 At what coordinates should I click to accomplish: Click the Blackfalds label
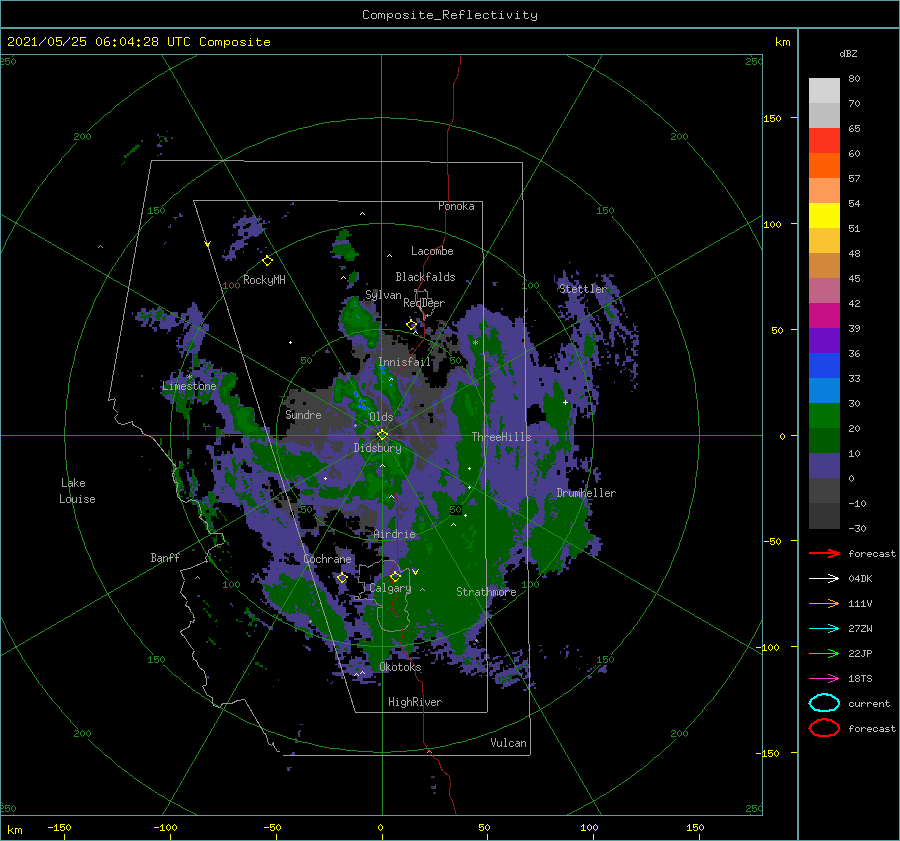pyautogui.click(x=425, y=277)
